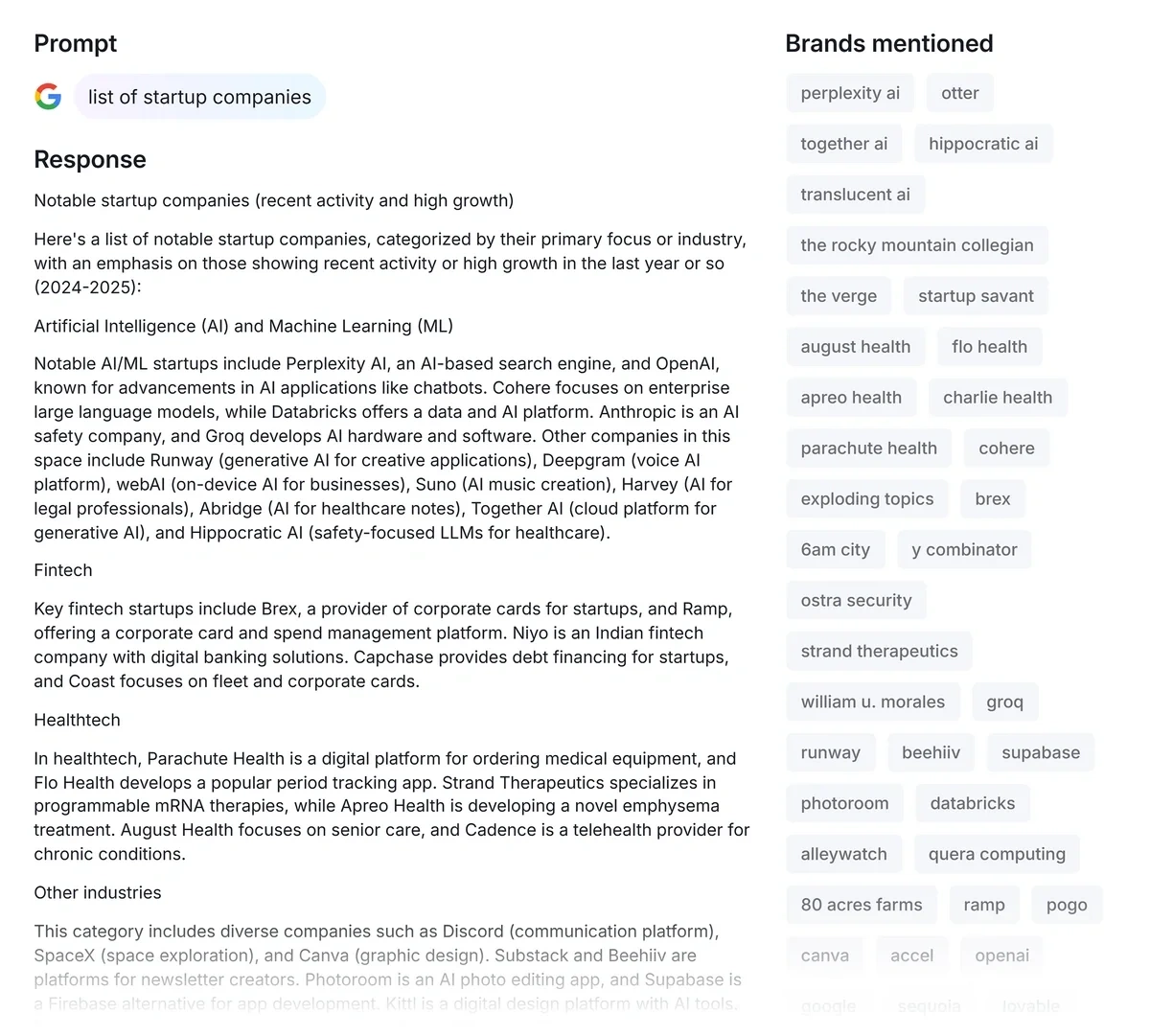
Task: Select the 'supabase' brand chip
Action: 1040,753
